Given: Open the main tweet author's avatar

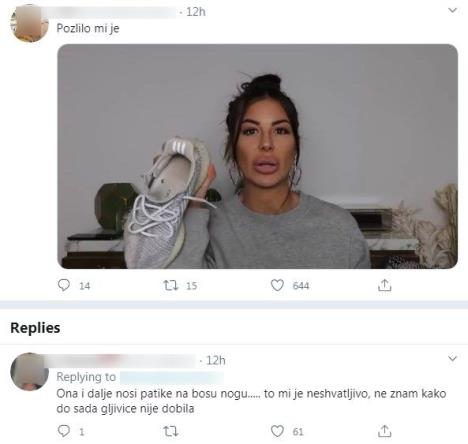Looking at the screenshot, I should click(30, 23).
